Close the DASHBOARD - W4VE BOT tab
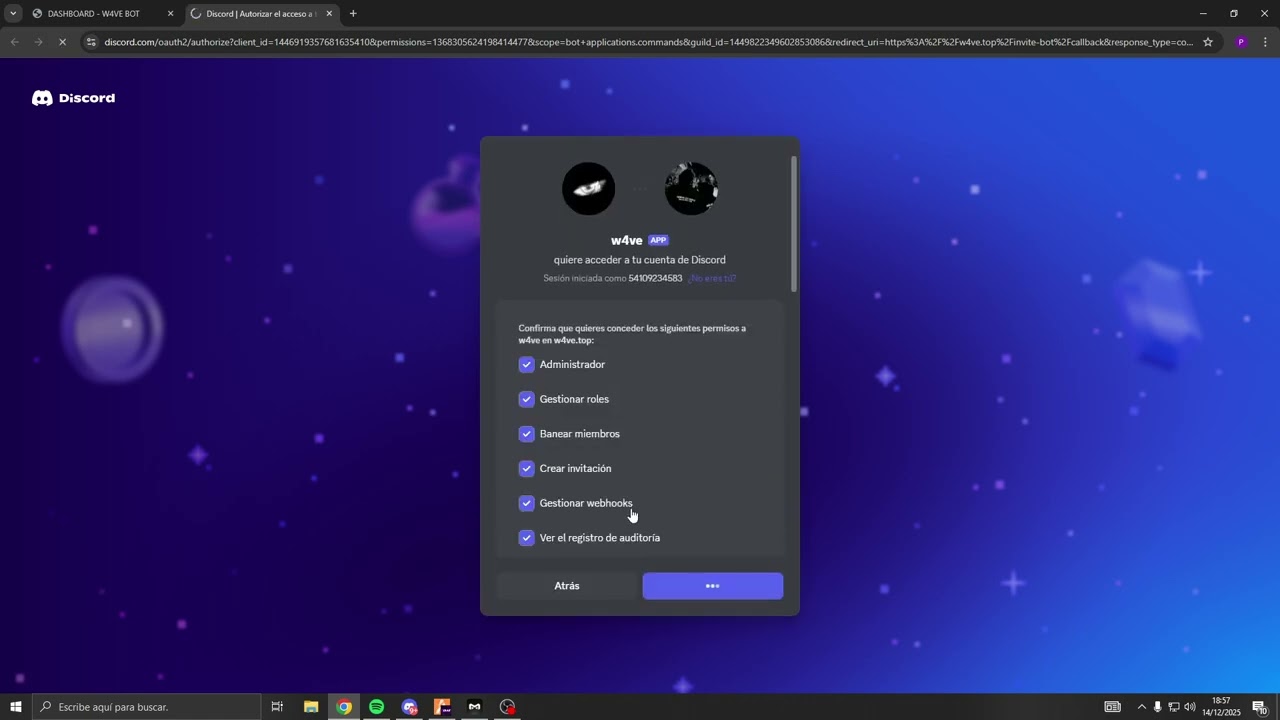1280x720 pixels. click(x=170, y=14)
